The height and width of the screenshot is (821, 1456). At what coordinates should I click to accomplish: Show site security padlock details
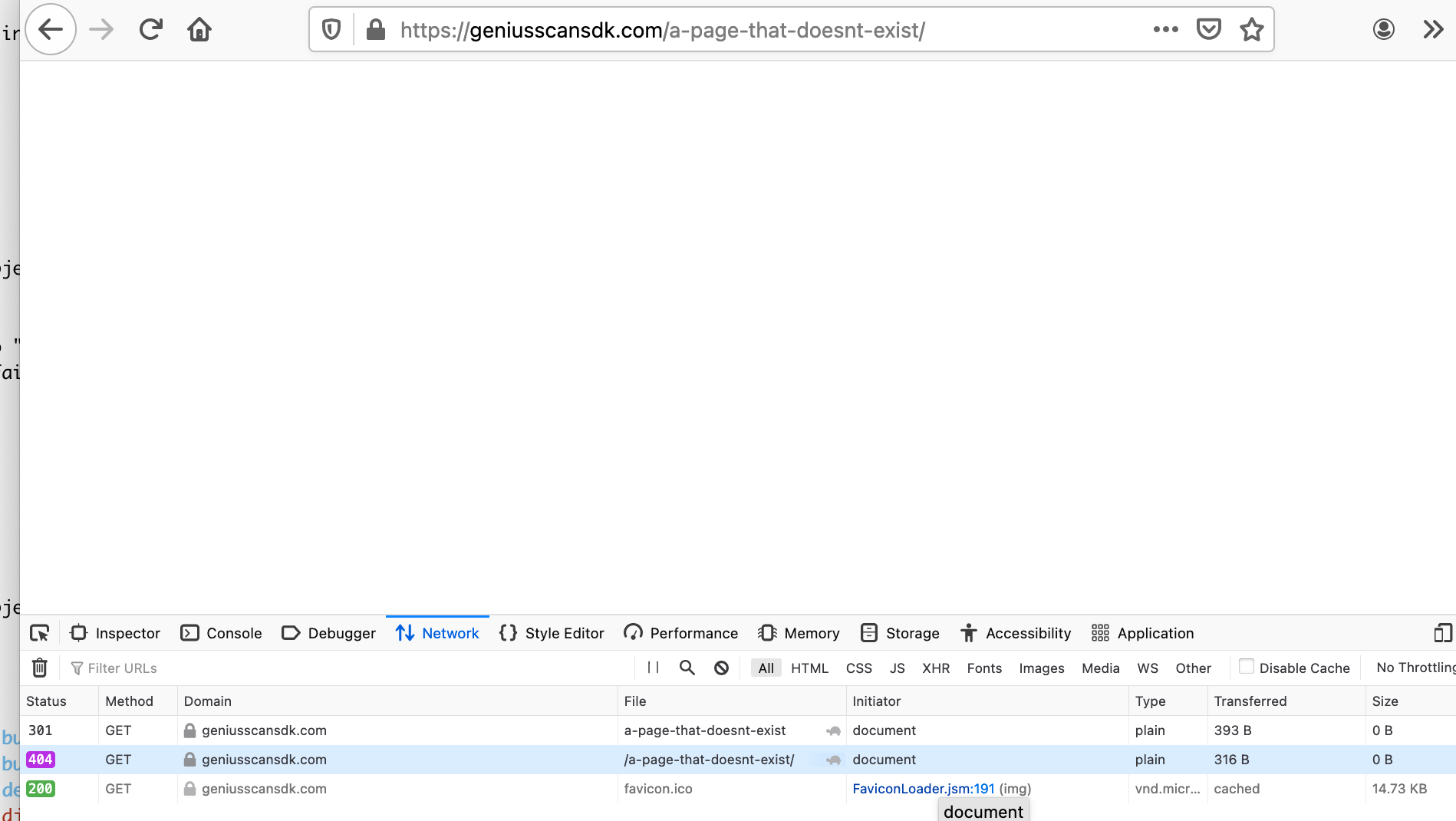(375, 30)
